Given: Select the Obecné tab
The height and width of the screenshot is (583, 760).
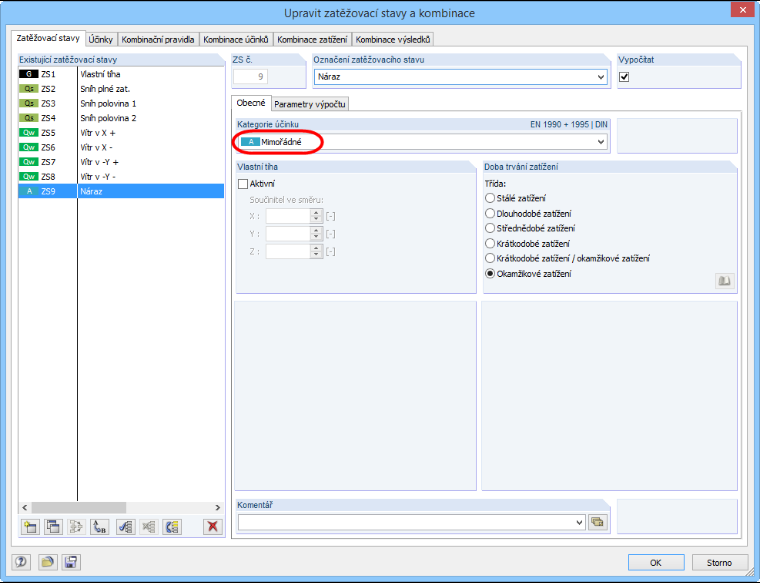Looking at the screenshot, I should [x=251, y=103].
